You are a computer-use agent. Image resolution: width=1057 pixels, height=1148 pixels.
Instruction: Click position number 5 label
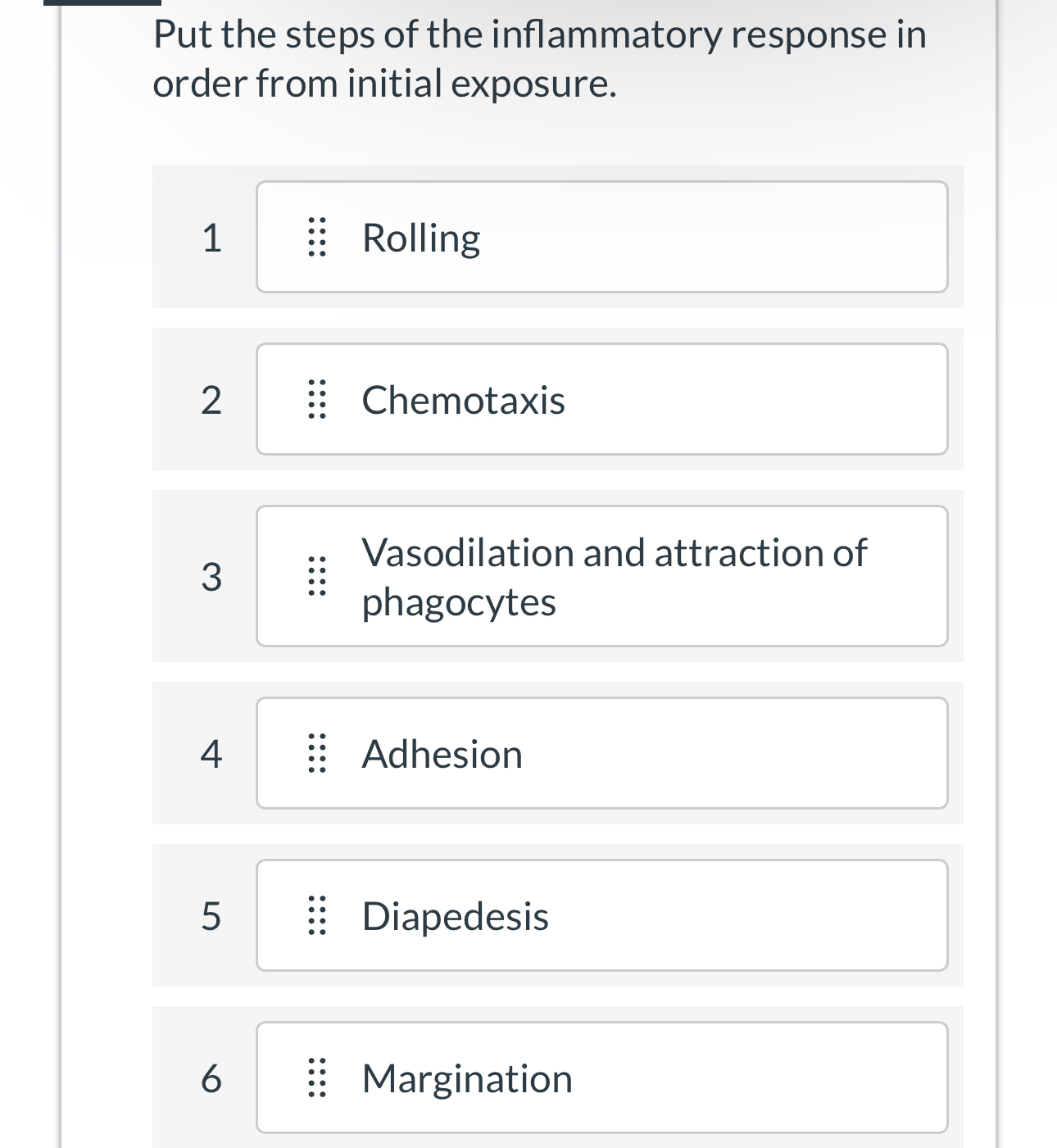pos(211,916)
